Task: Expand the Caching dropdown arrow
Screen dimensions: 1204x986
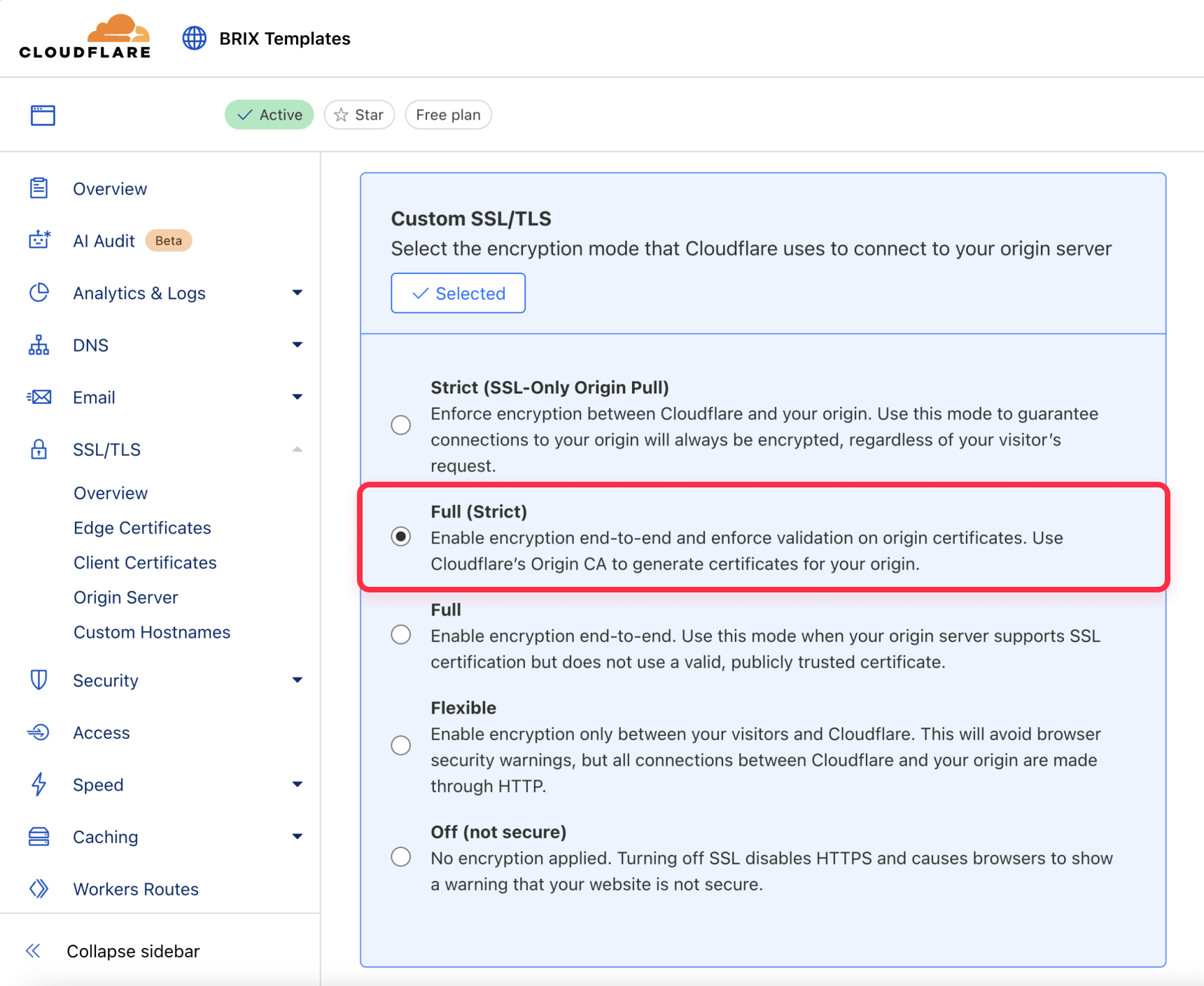Action: [x=297, y=836]
